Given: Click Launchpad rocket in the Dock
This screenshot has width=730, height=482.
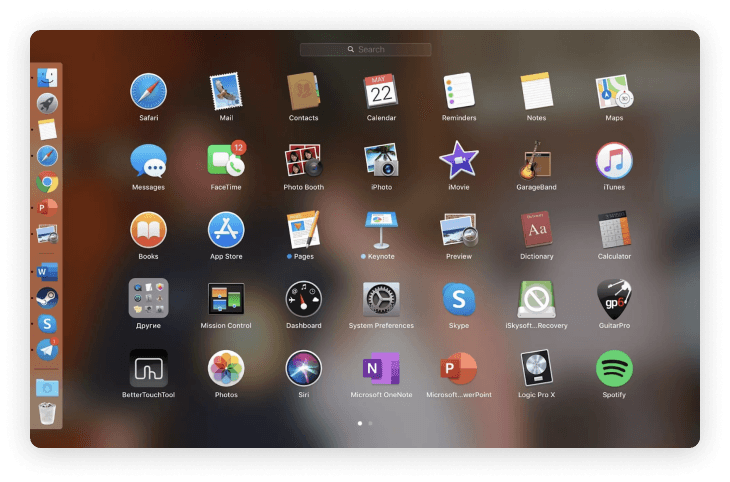Looking at the screenshot, I should 47,103.
